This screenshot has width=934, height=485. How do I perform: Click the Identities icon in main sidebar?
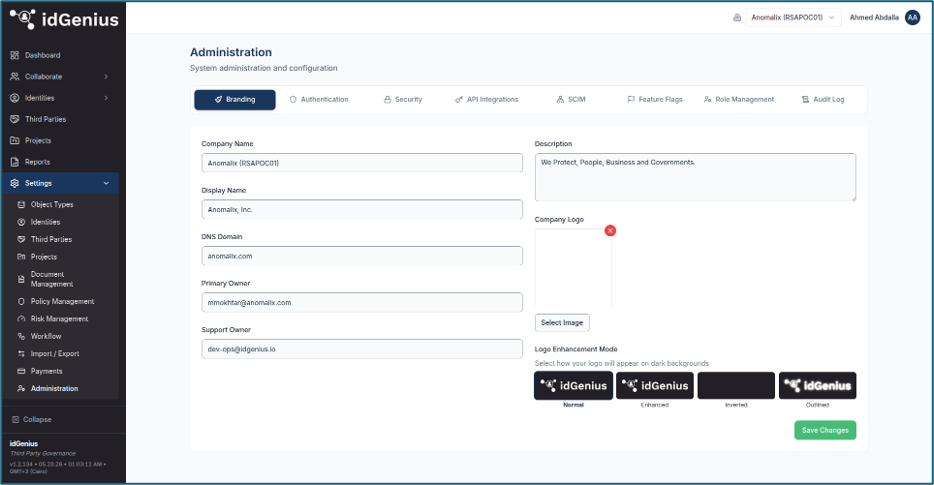coord(15,98)
